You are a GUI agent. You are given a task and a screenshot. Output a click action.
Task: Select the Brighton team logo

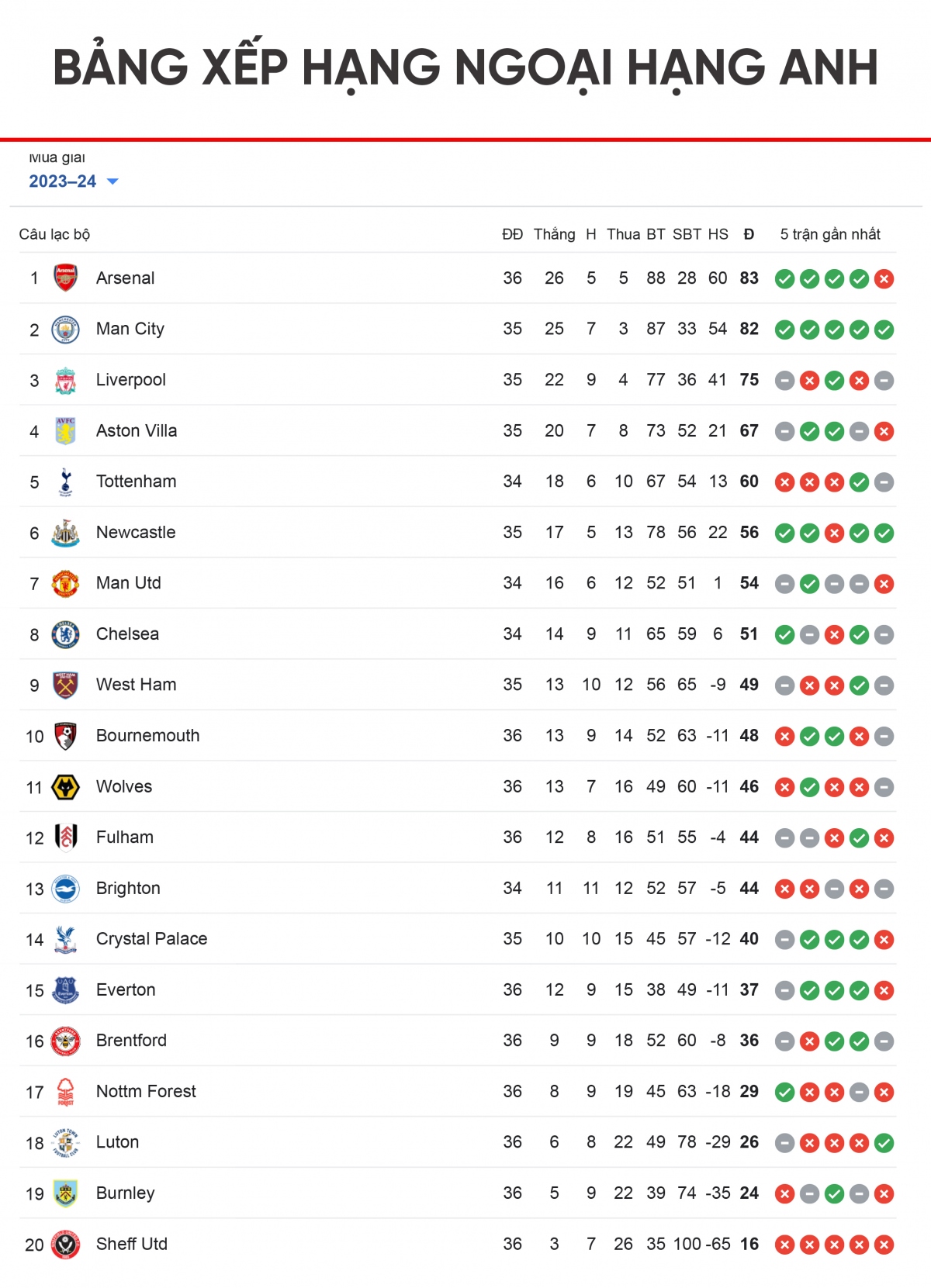click(65, 888)
